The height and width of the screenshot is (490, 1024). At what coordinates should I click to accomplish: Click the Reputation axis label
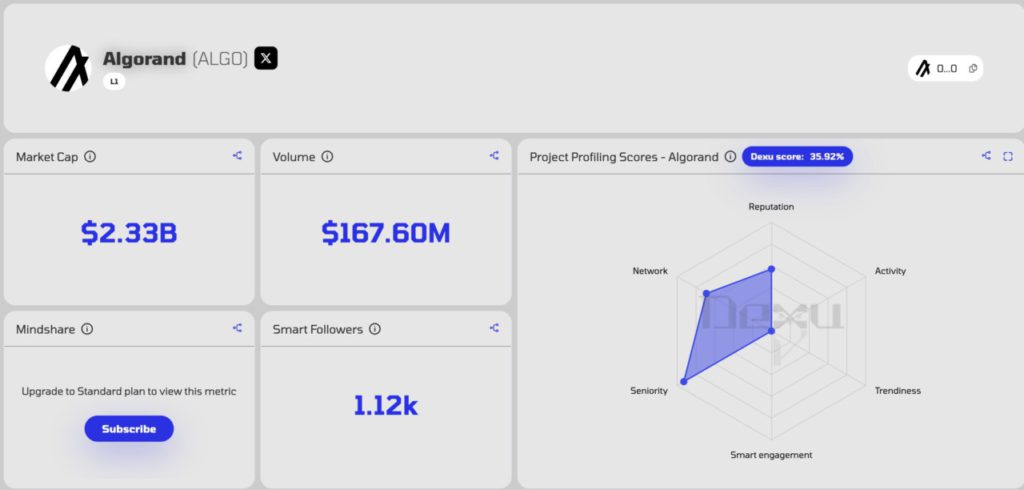coord(771,207)
